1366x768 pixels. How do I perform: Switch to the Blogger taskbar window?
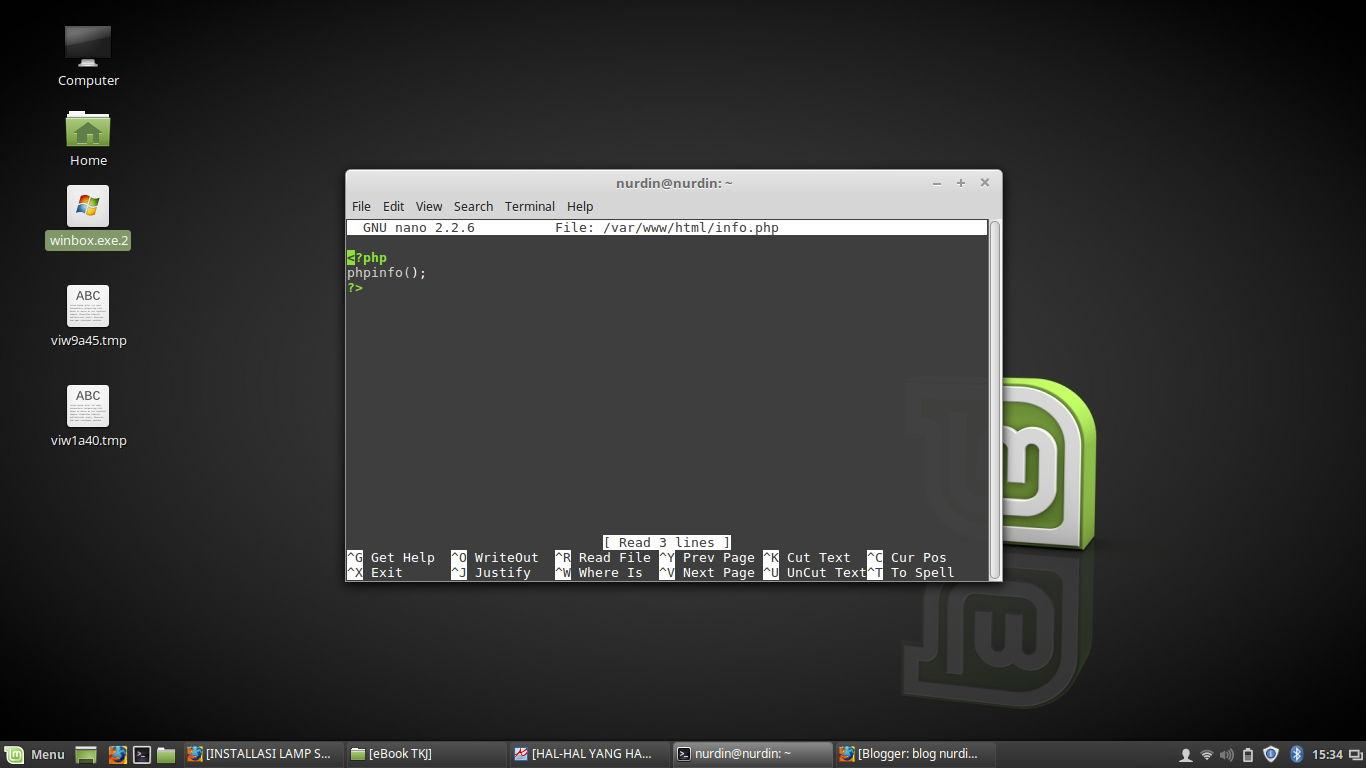(x=916, y=754)
